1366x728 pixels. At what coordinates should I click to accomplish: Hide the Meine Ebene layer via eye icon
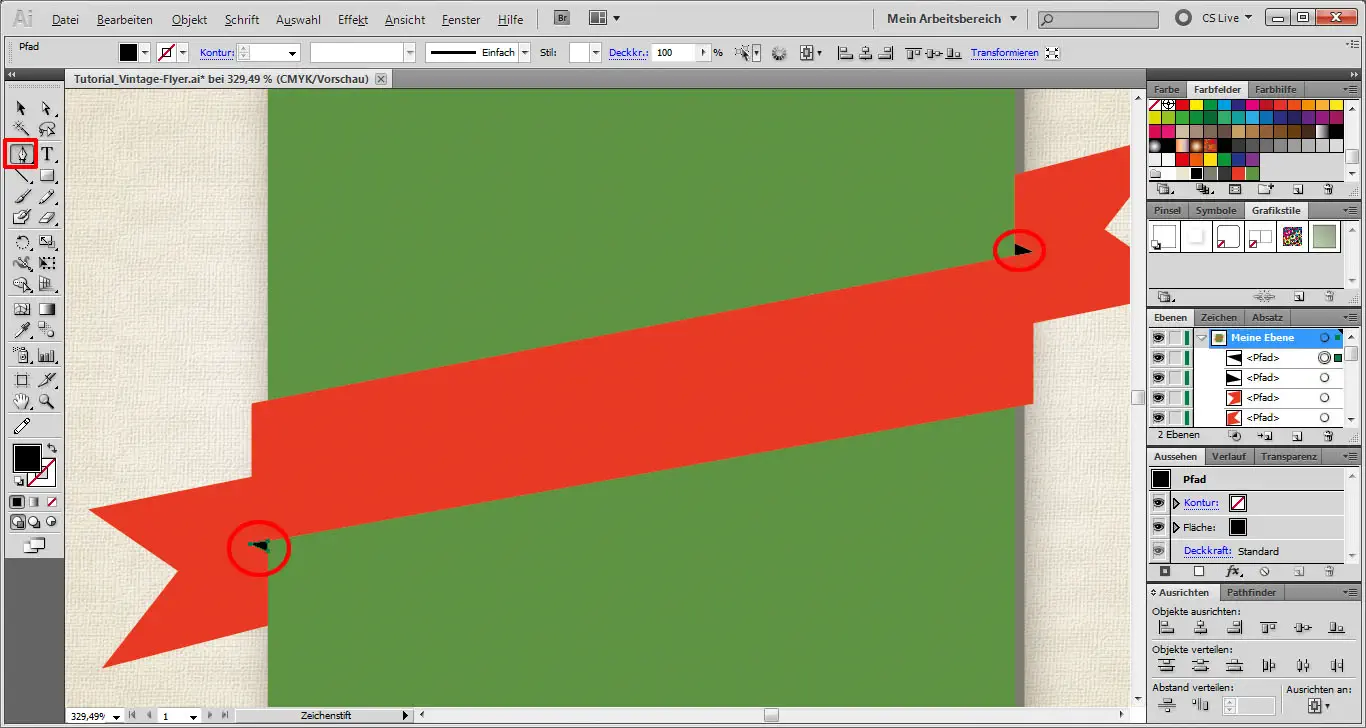(1158, 338)
